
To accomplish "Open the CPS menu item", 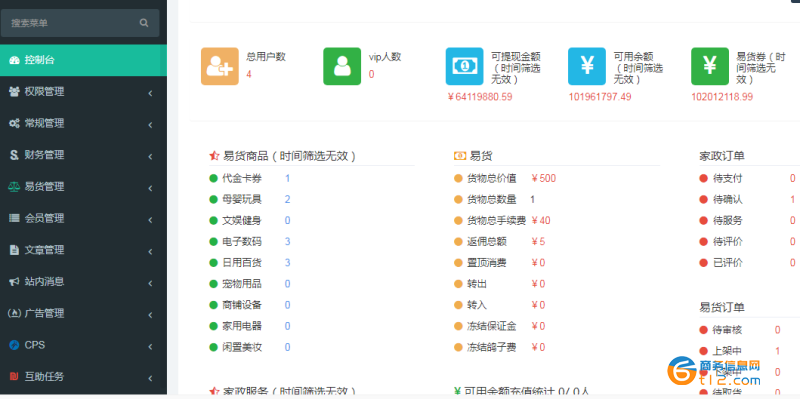I will click(x=83, y=345).
